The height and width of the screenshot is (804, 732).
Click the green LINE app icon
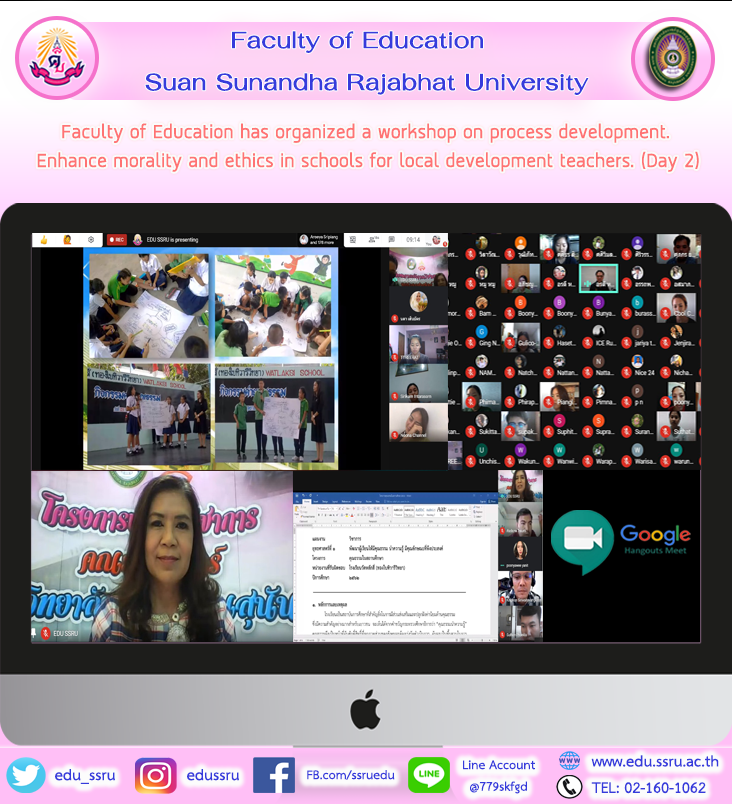coord(429,775)
